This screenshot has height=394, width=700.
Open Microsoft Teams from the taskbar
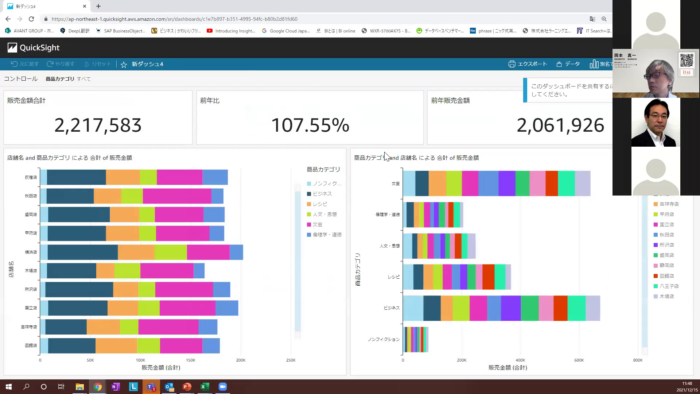pos(151,387)
